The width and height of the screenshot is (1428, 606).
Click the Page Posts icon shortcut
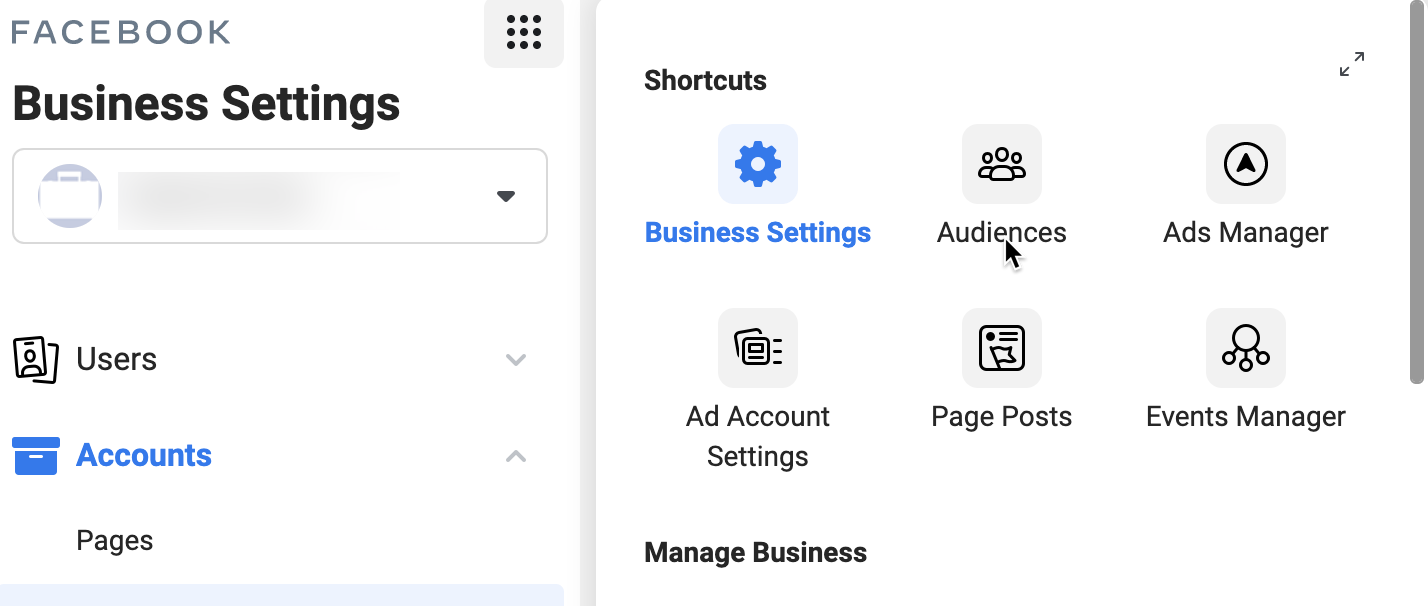click(1002, 348)
